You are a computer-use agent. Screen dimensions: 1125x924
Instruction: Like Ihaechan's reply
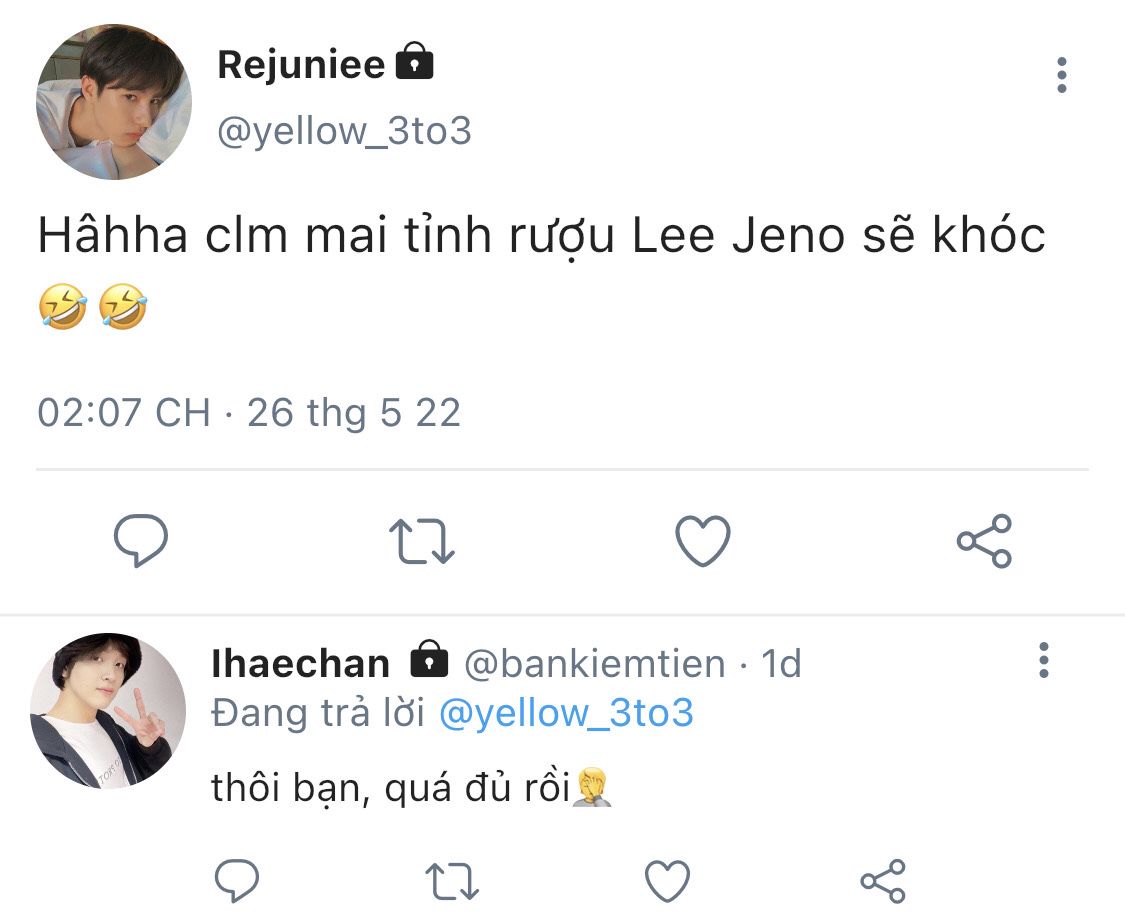(667, 881)
